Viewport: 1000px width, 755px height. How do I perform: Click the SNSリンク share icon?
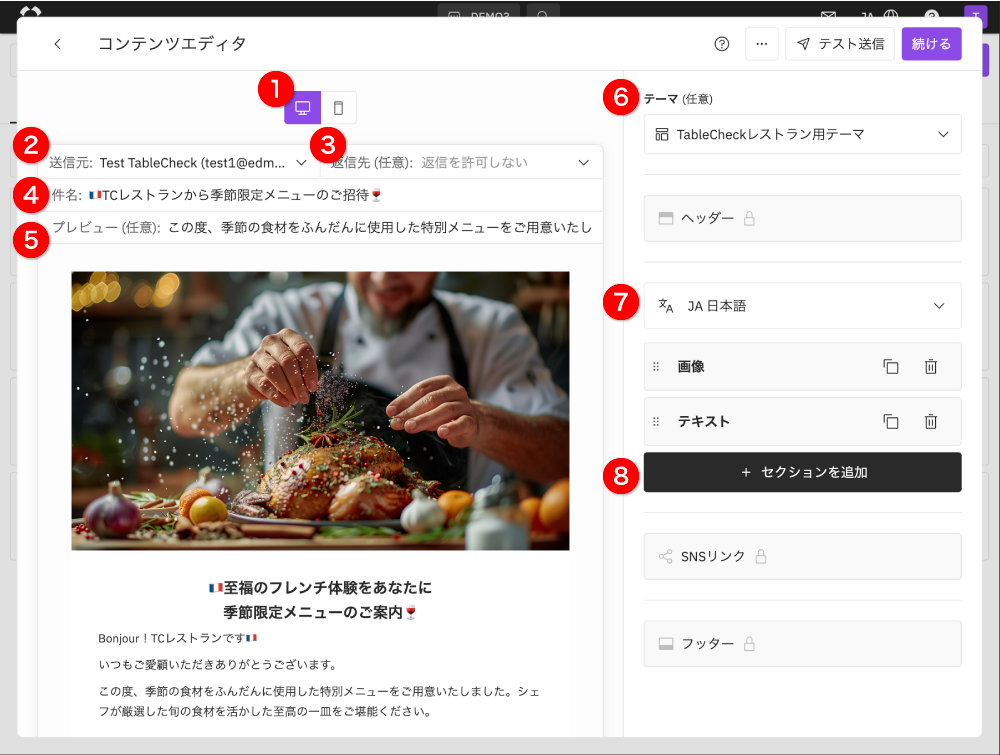pyautogui.click(x=665, y=557)
